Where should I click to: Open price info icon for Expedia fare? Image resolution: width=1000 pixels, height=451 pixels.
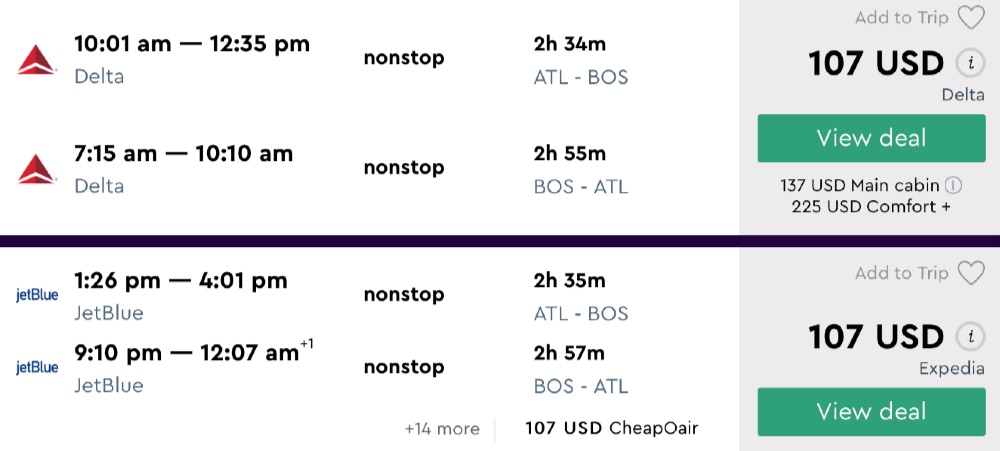pos(968,336)
